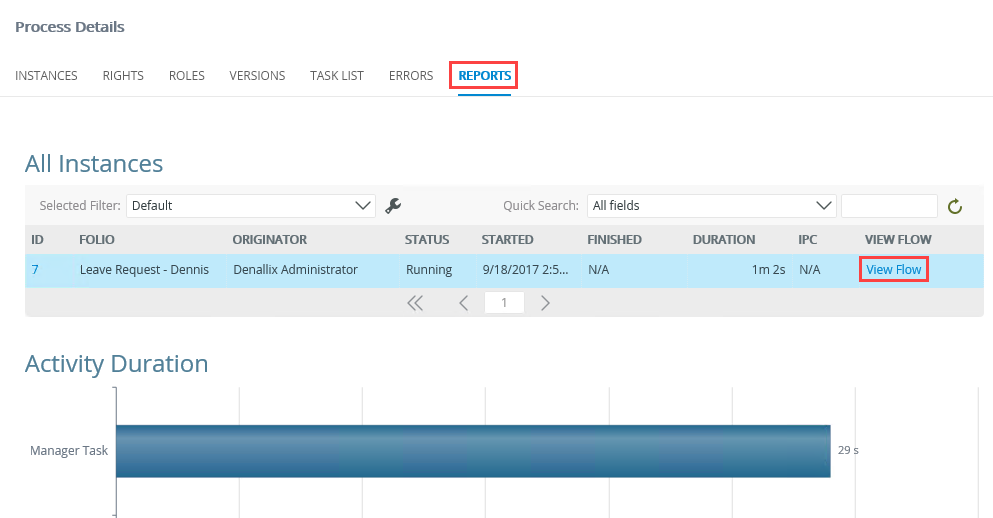993x518 pixels.
Task: Open the Roles tab
Action: tap(187, 75)
